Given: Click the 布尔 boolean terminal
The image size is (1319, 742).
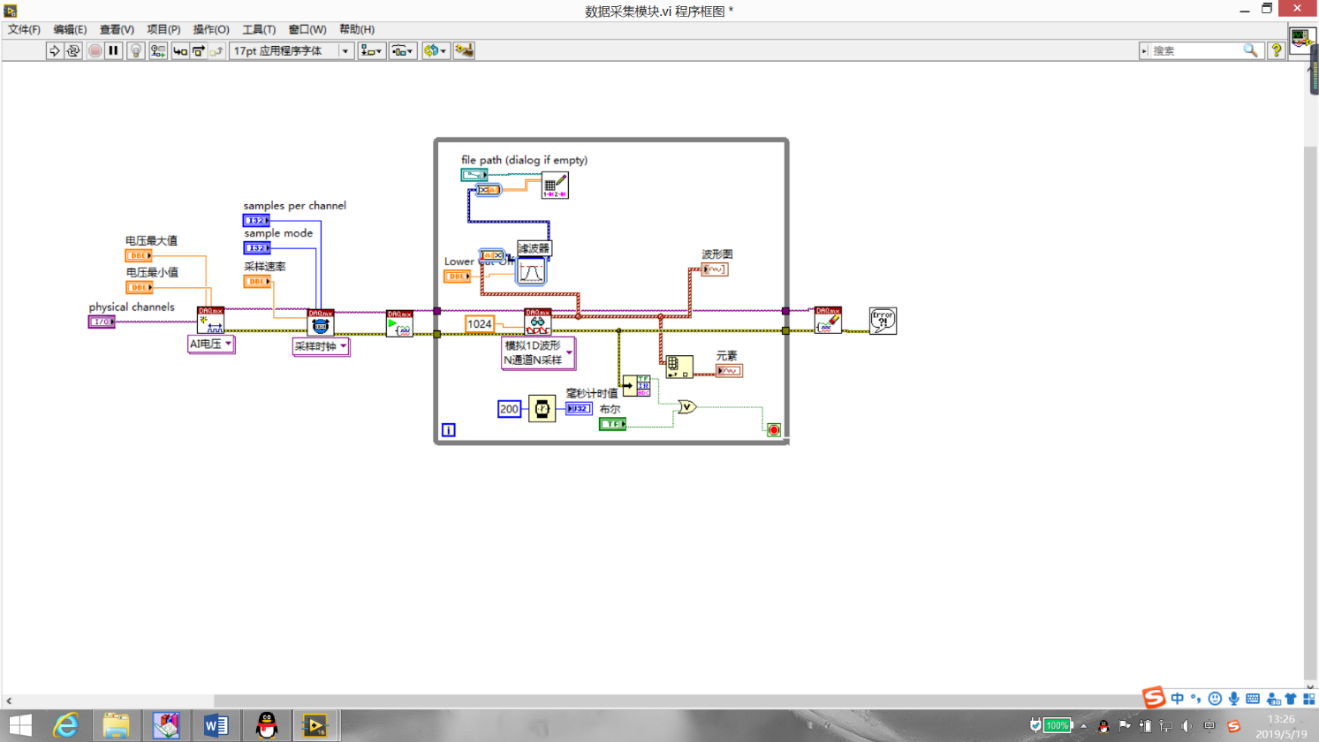Looking at the screenshot, I should pos(612,424).
